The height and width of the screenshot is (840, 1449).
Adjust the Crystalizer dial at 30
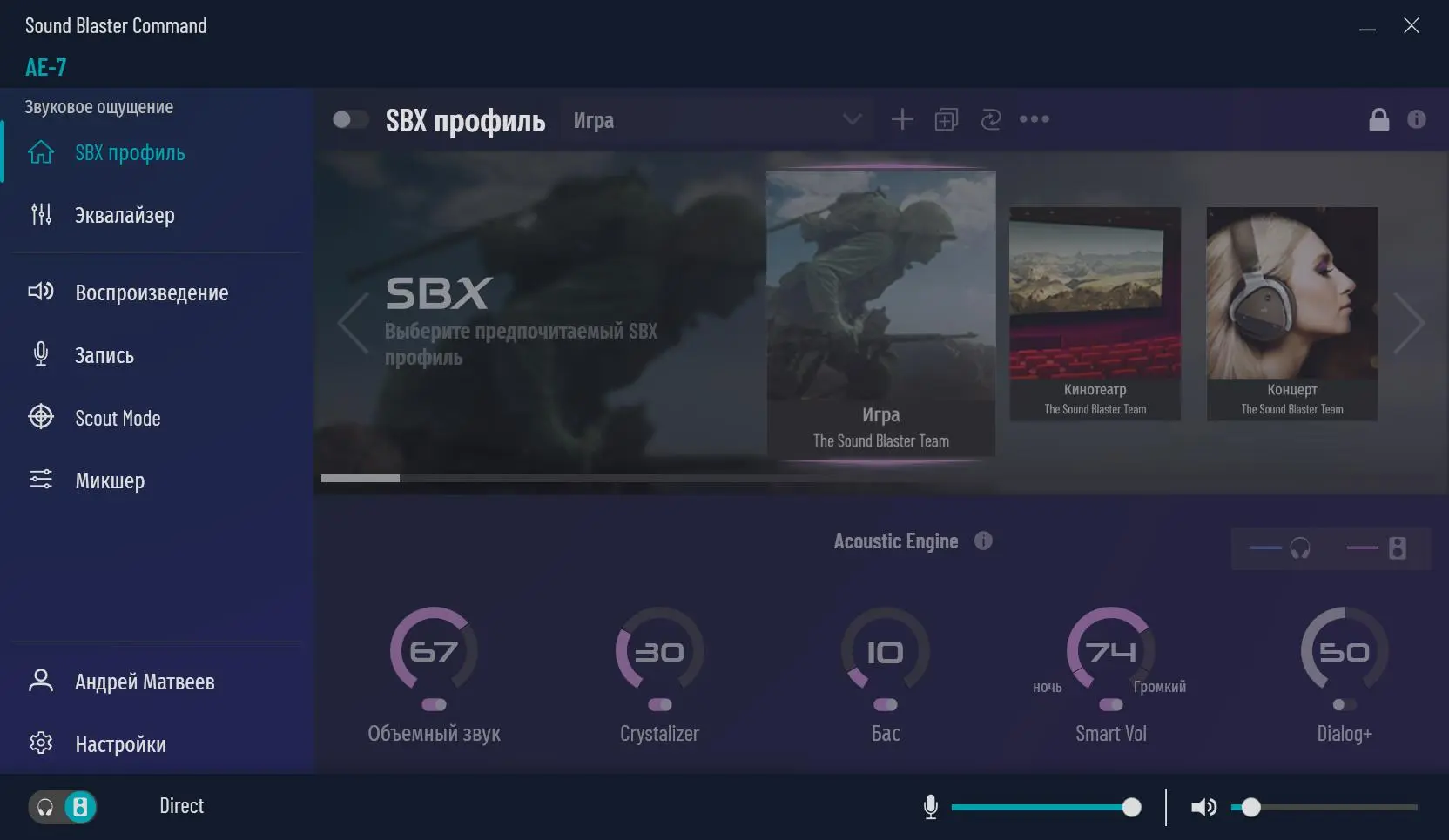point(659,650)
